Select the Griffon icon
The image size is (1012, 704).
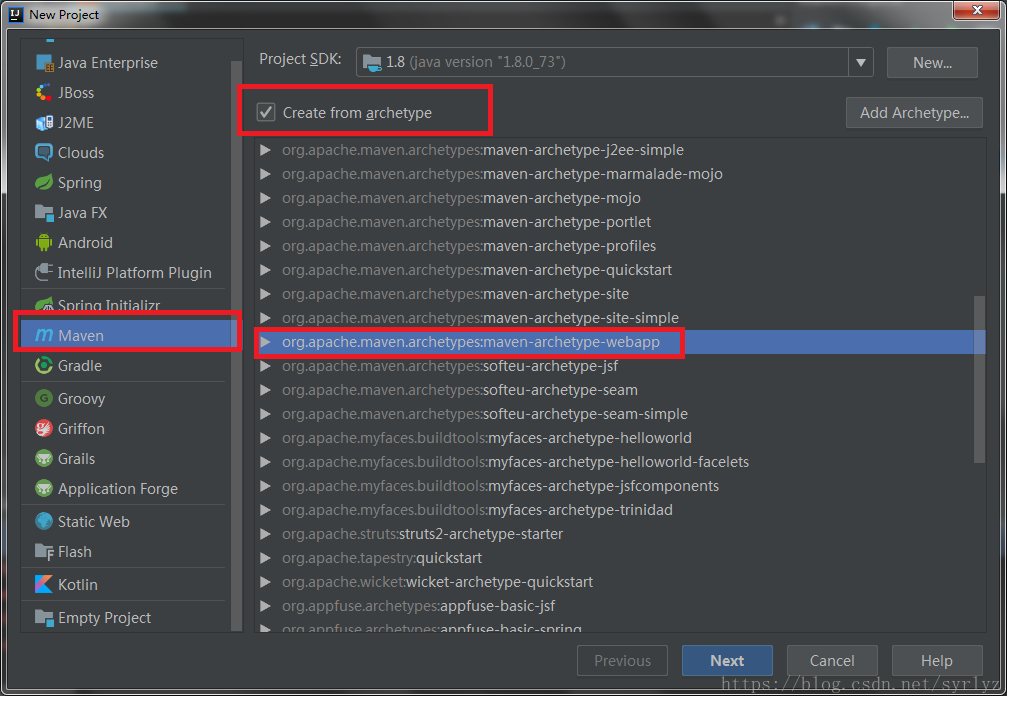point(44,429)
